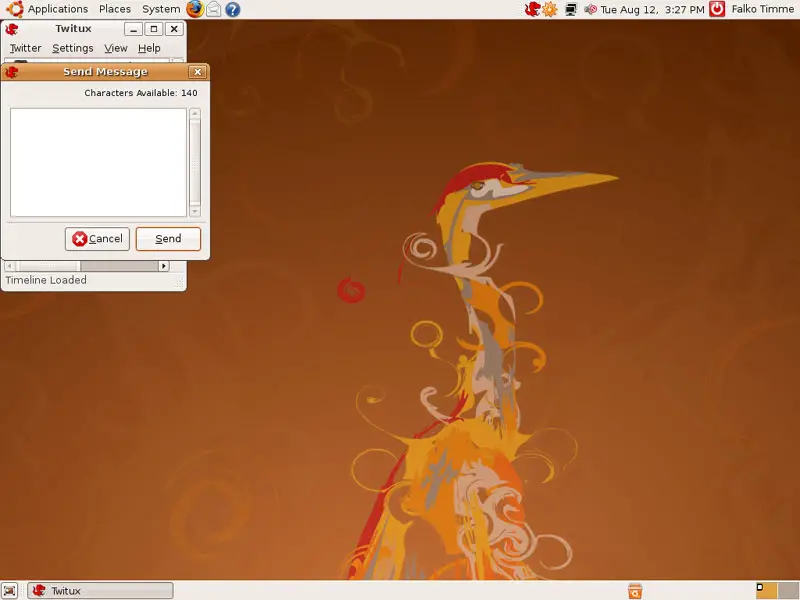Click the Twitux window title icon
Viewport: 800px width, 600px height.
tap(11, 29)
